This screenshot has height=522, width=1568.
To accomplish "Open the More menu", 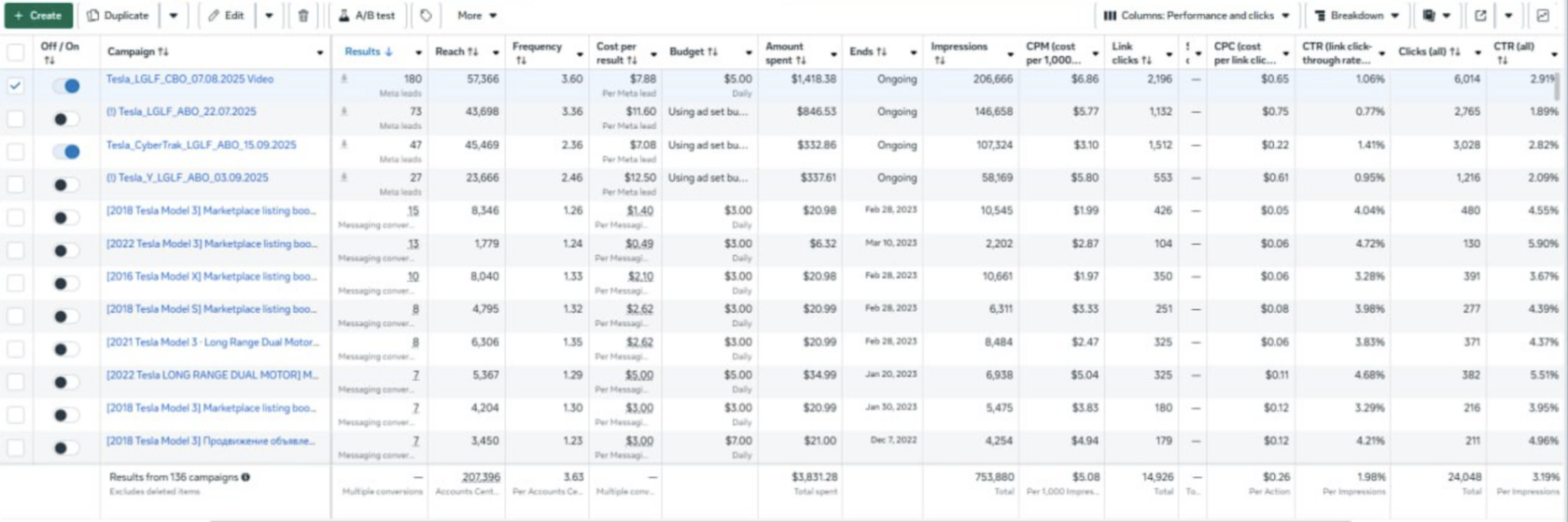I will (x=477, y=16).
